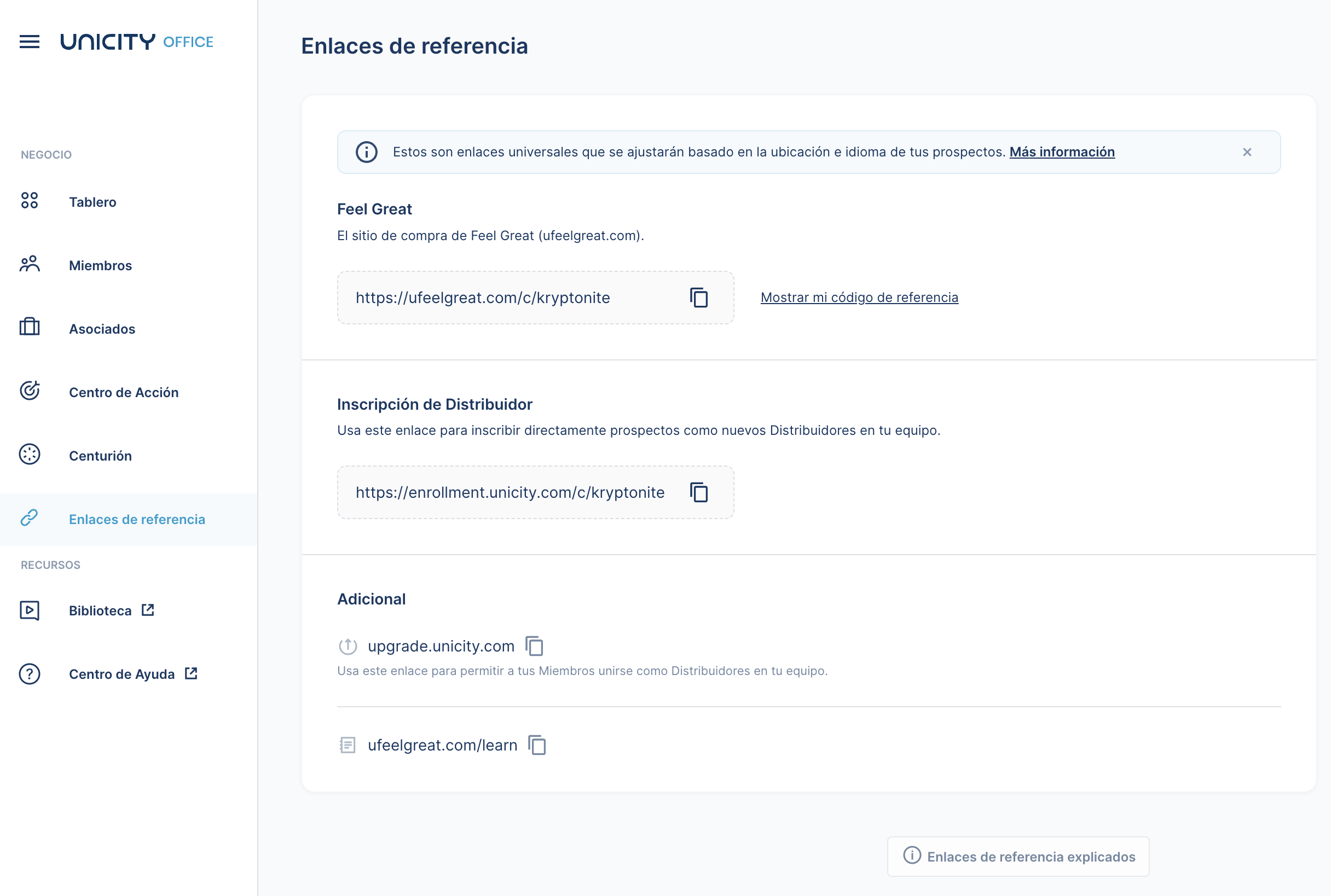Click the Más información link
Image resolution: width=1331 pixels, height=896 pixels.
[x=1062, y=152]
